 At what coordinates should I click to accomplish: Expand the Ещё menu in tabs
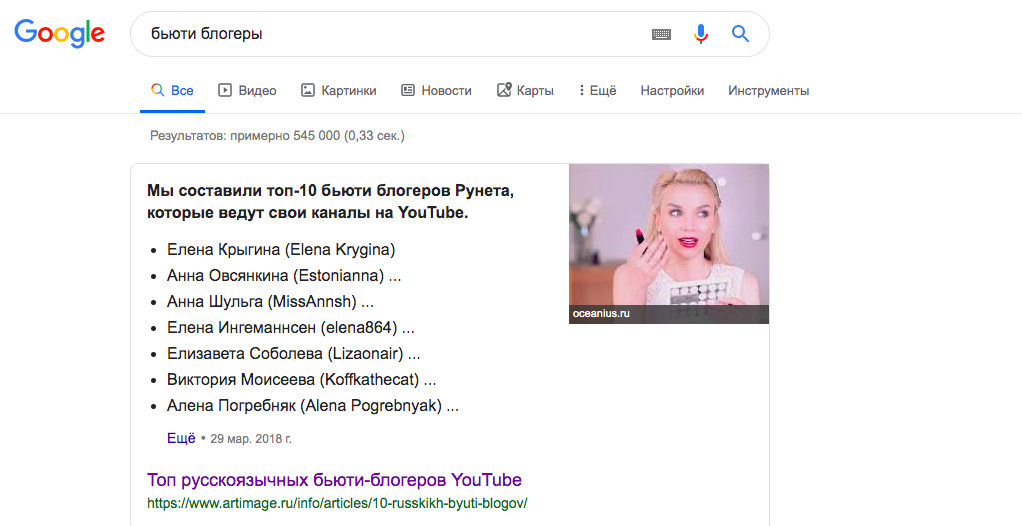pos(598,91)
